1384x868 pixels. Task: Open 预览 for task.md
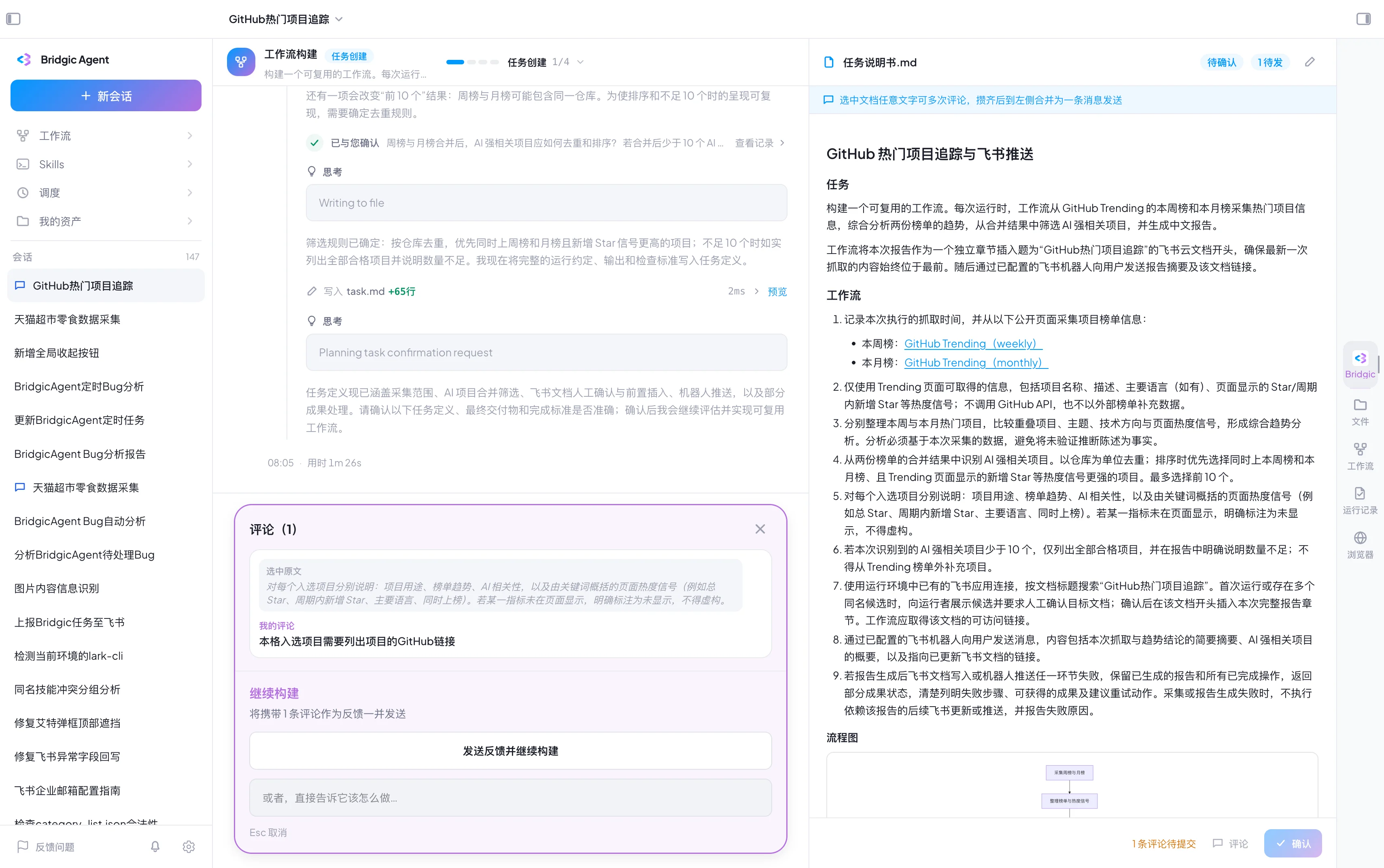point(777,291)
